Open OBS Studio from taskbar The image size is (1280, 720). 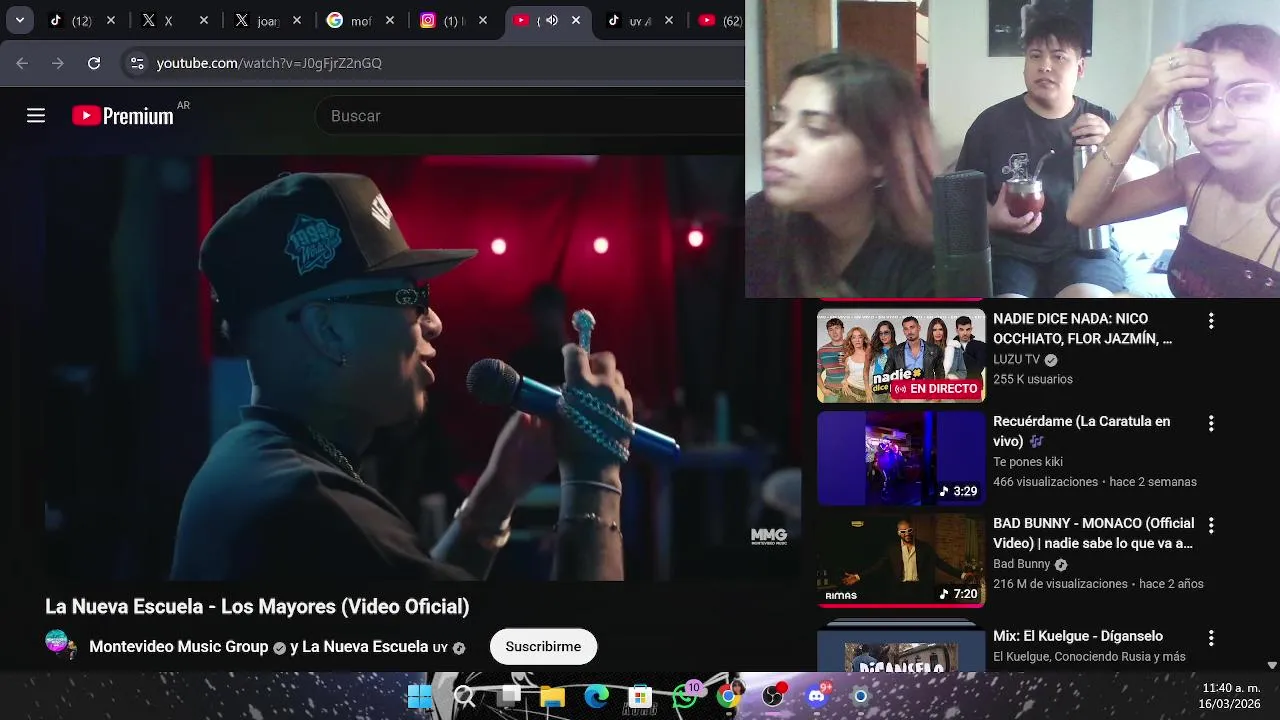pyautogui.click(x=774, y=696)
